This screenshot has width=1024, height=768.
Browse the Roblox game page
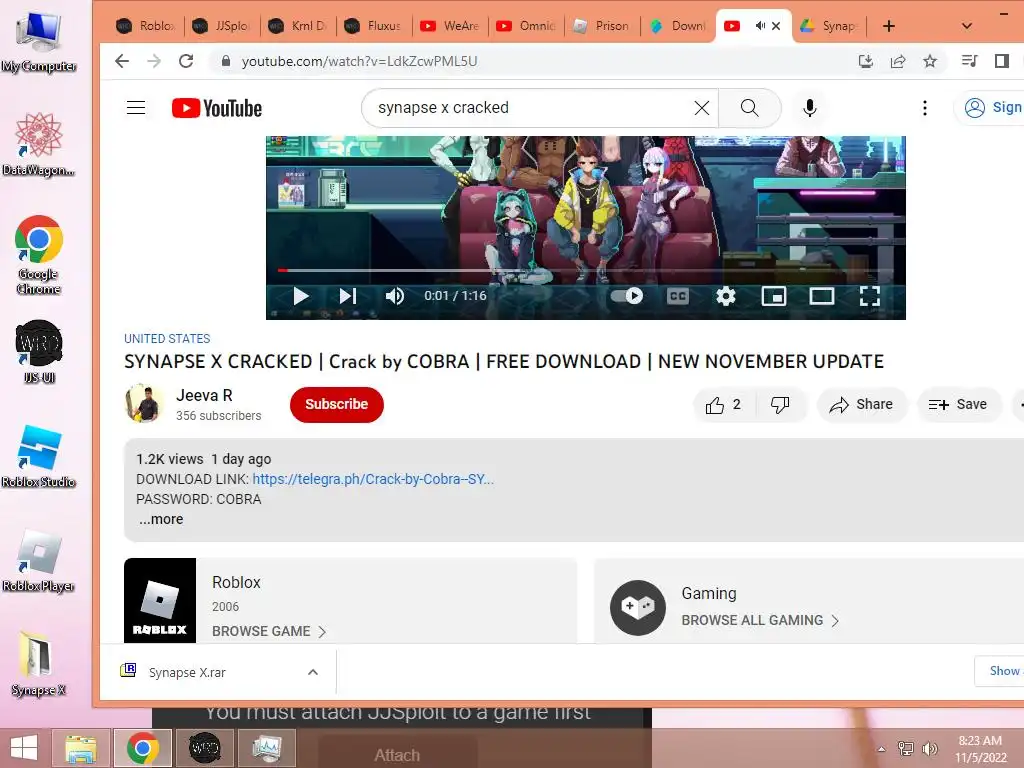pos(268,631)
